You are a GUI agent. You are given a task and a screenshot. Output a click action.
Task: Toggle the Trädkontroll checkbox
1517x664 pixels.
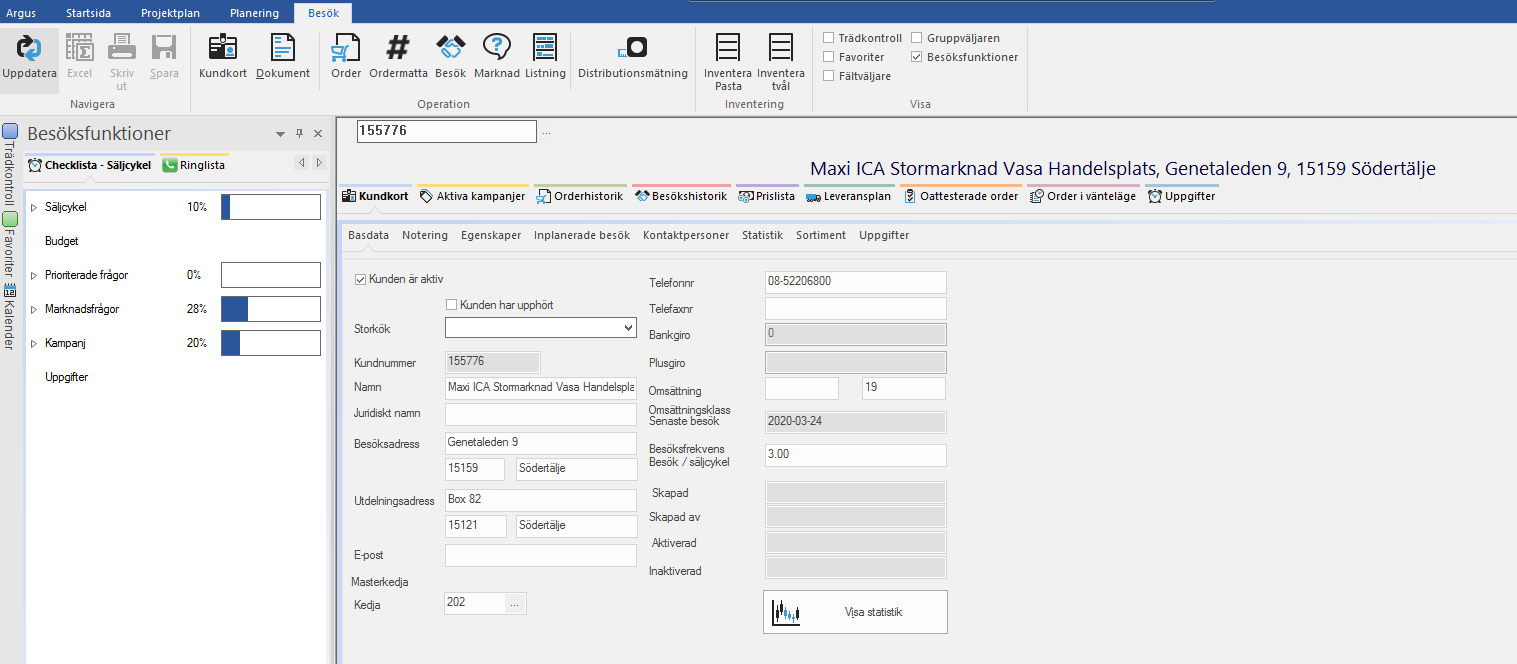click(829, 38)
